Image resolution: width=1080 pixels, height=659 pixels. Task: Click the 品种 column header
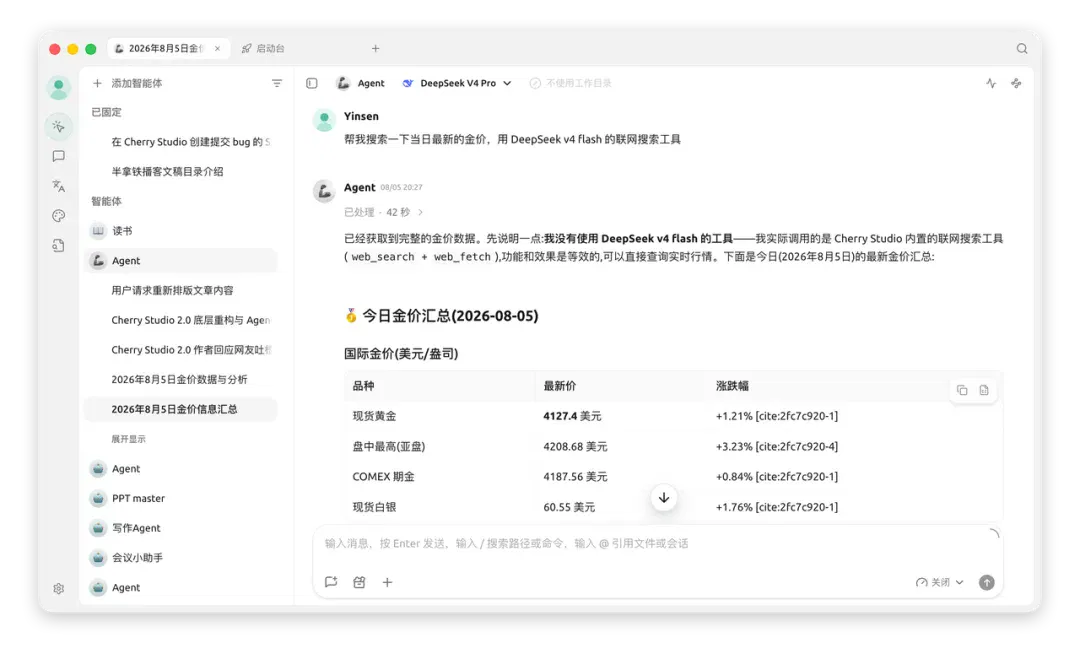click(x=364, y=386)
